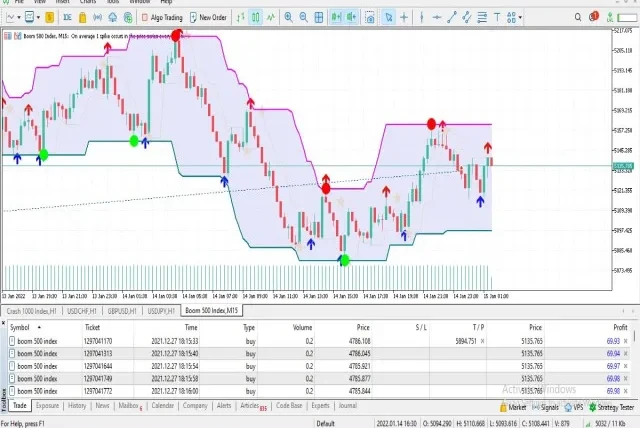
Task: Click the yellow dollar trading icon
Action: click(x=50, y=18)
